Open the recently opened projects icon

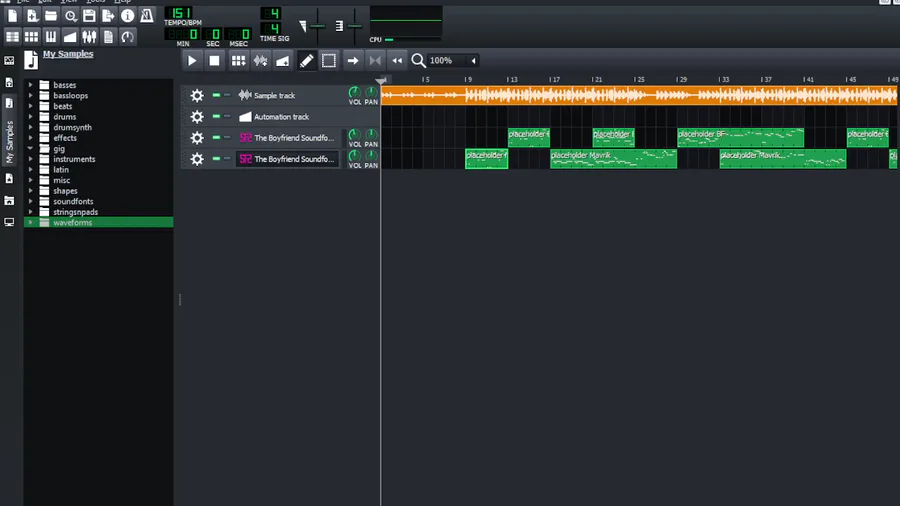click(x=70, y=15)
